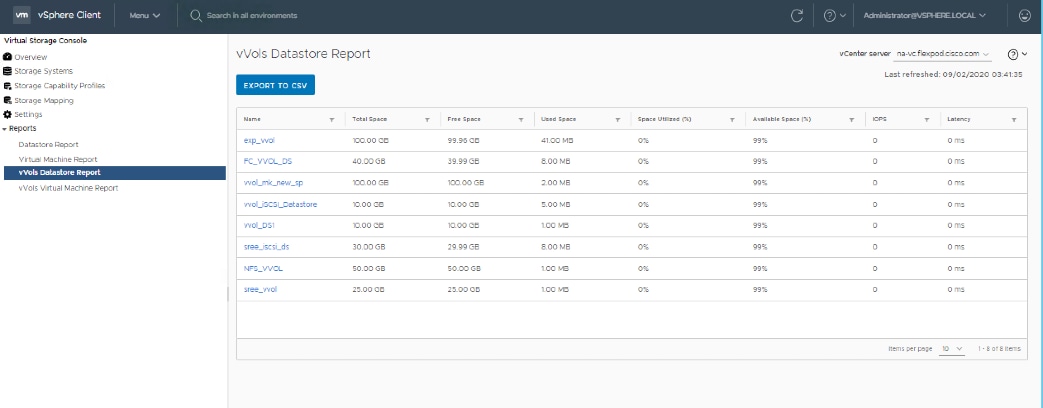Open the vvol_mk_new_sp datastore link
This screenshot has width=1043, height=408.
[273, 183]
